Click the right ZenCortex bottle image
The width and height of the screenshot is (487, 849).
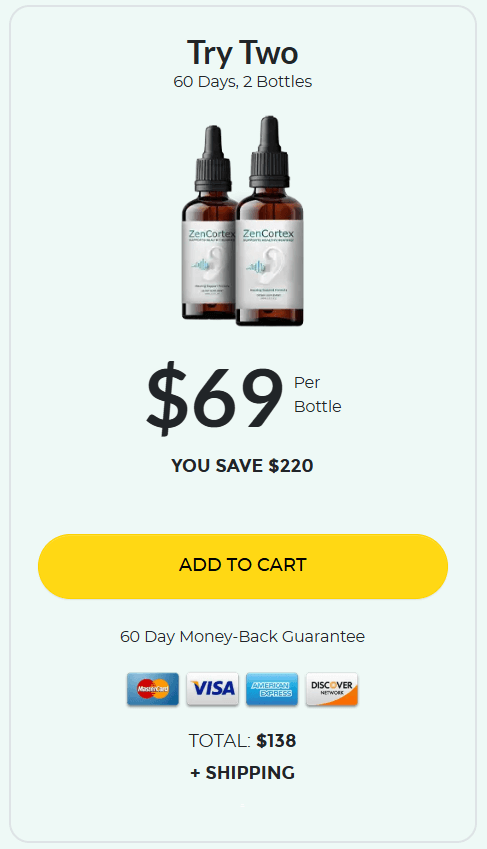(x=269, y=221)
